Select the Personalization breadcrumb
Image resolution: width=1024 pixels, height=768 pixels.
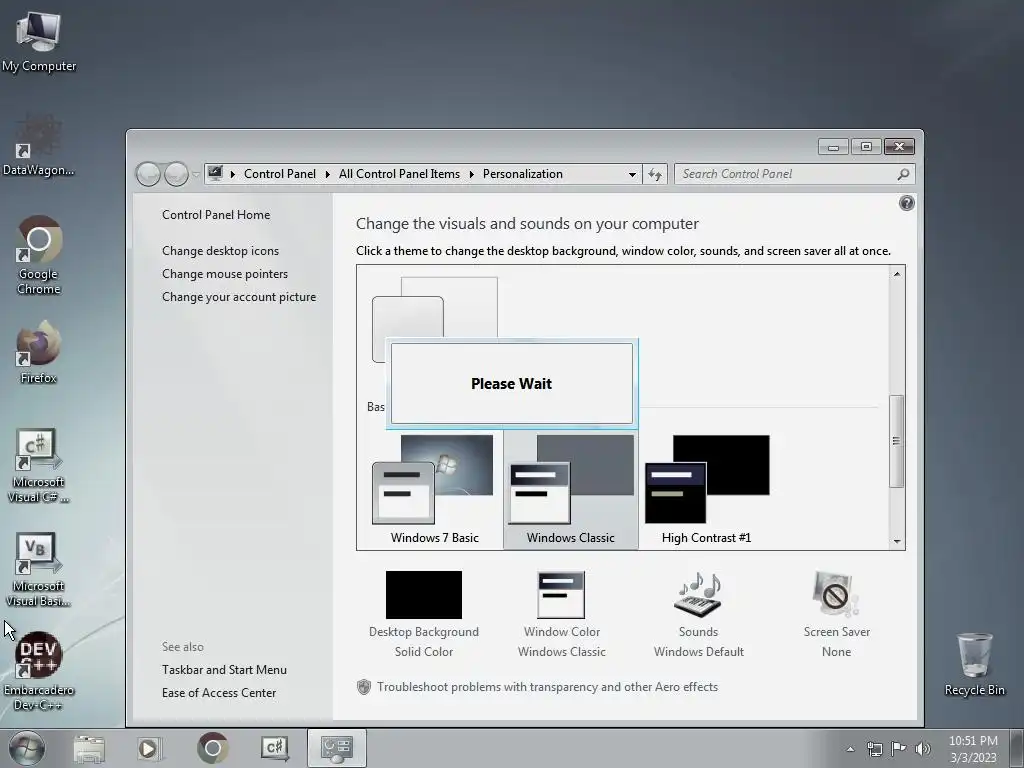click(522, 174)
